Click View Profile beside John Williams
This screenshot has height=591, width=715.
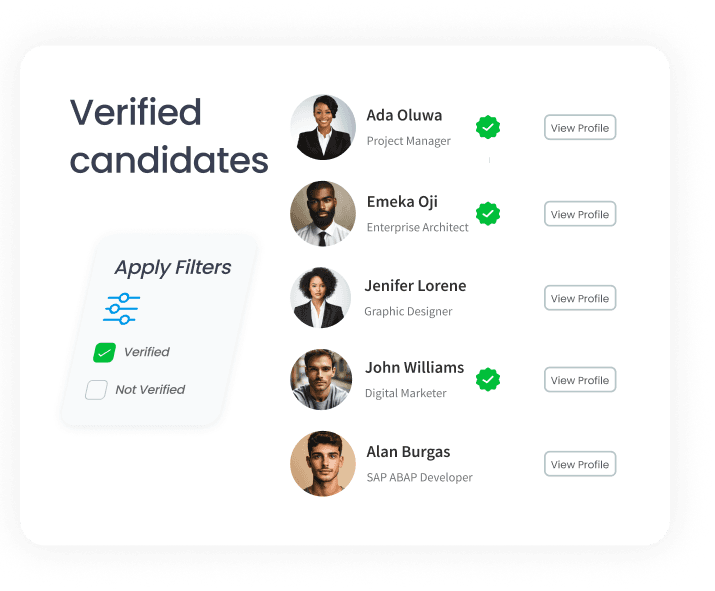tap(579, 380)
